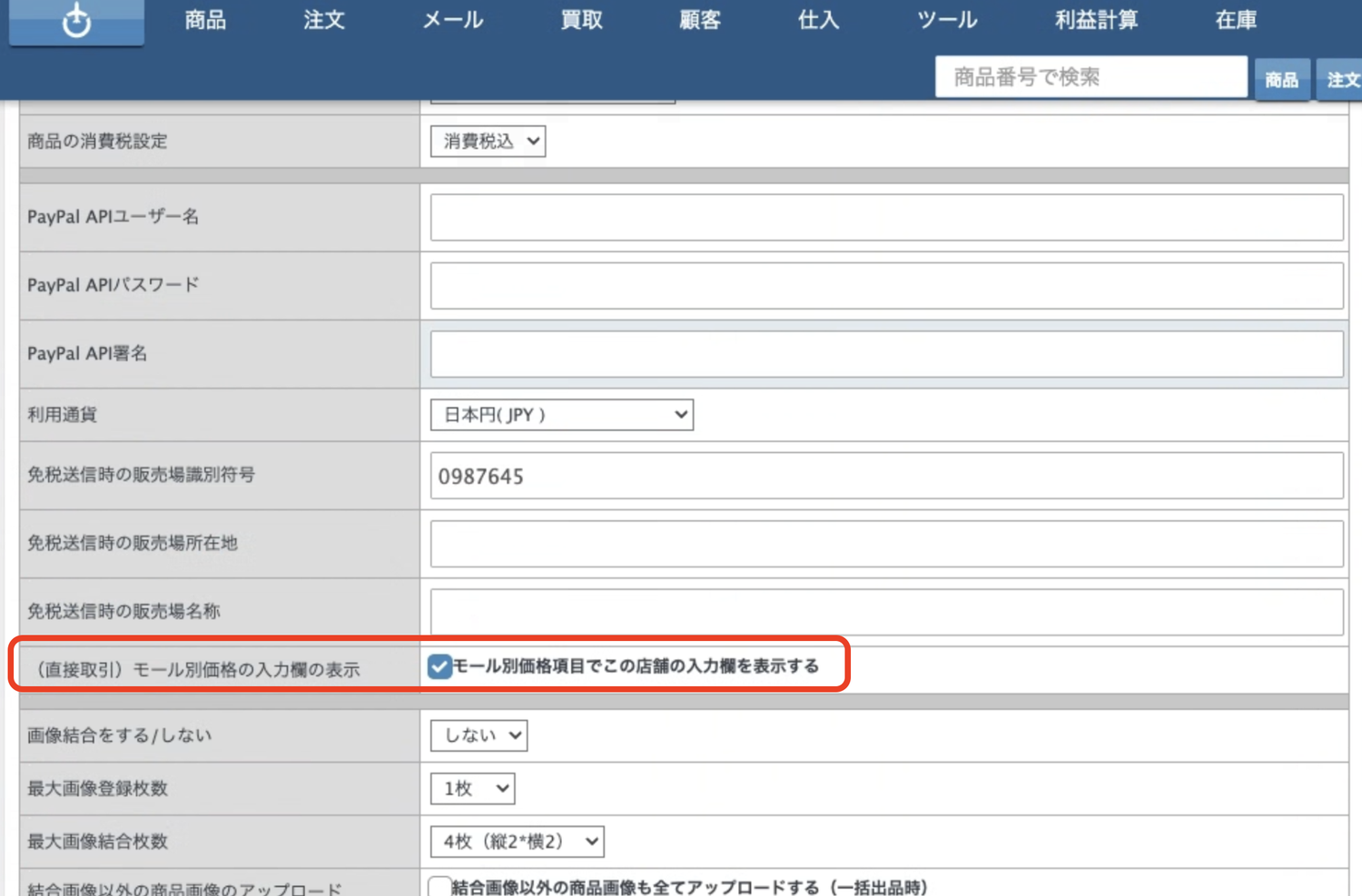Click the 商品 search button
Viewport: 1362px width, 896px height.
[1282, 80]
